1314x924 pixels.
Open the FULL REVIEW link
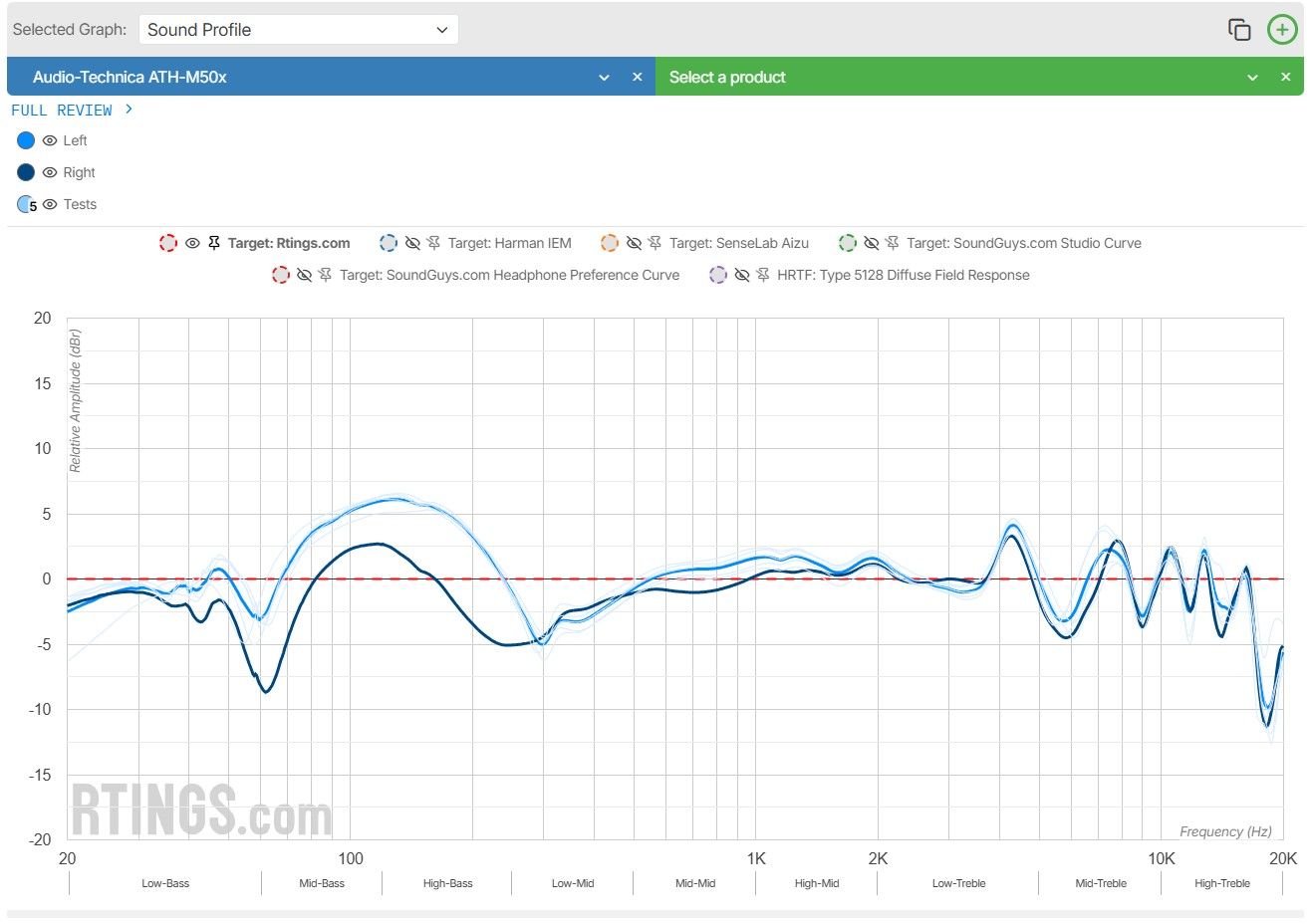pos(72,110)
